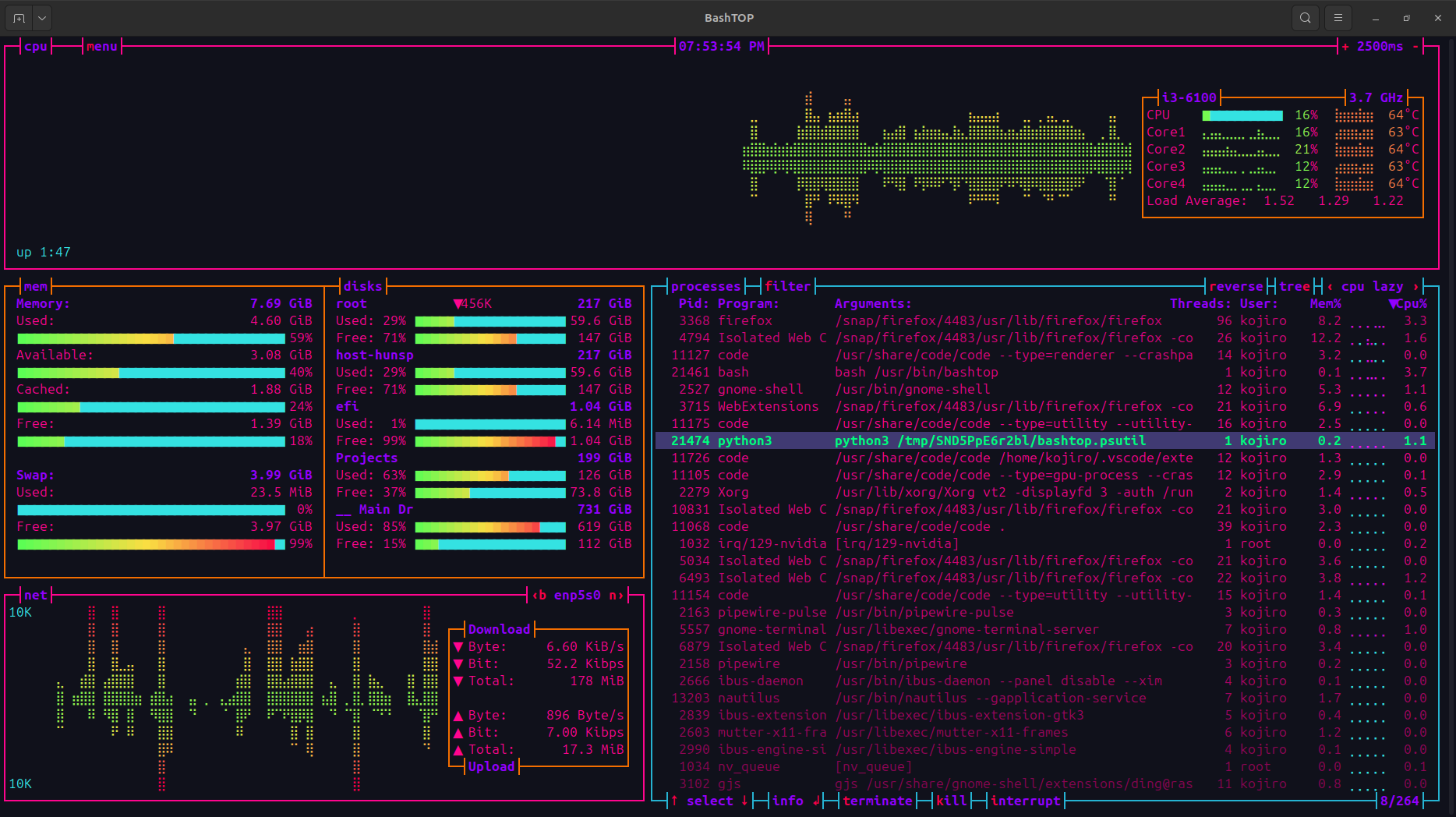This screenshot has width=1456, height=817.
Task: Maximize the BashTOP terminal window
Action: pos(1407,18)
